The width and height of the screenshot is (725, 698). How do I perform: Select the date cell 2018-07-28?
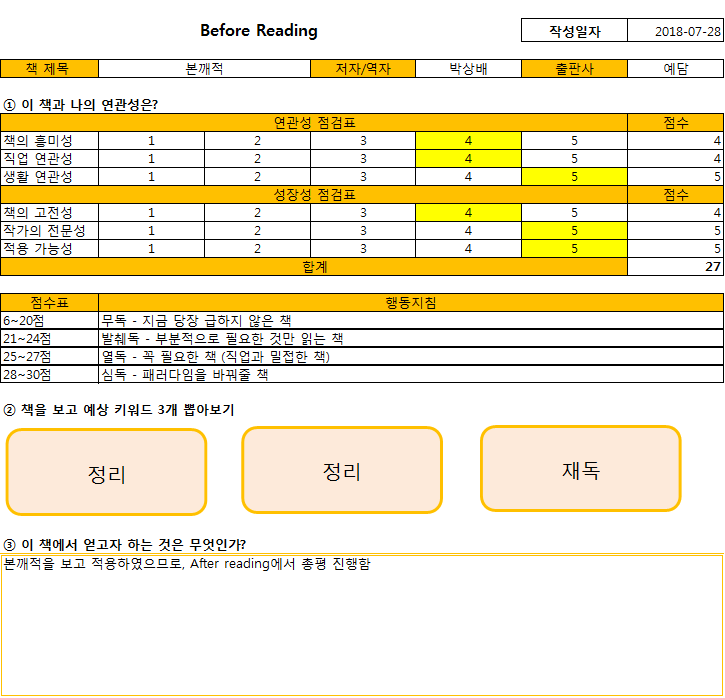[676, 31]
